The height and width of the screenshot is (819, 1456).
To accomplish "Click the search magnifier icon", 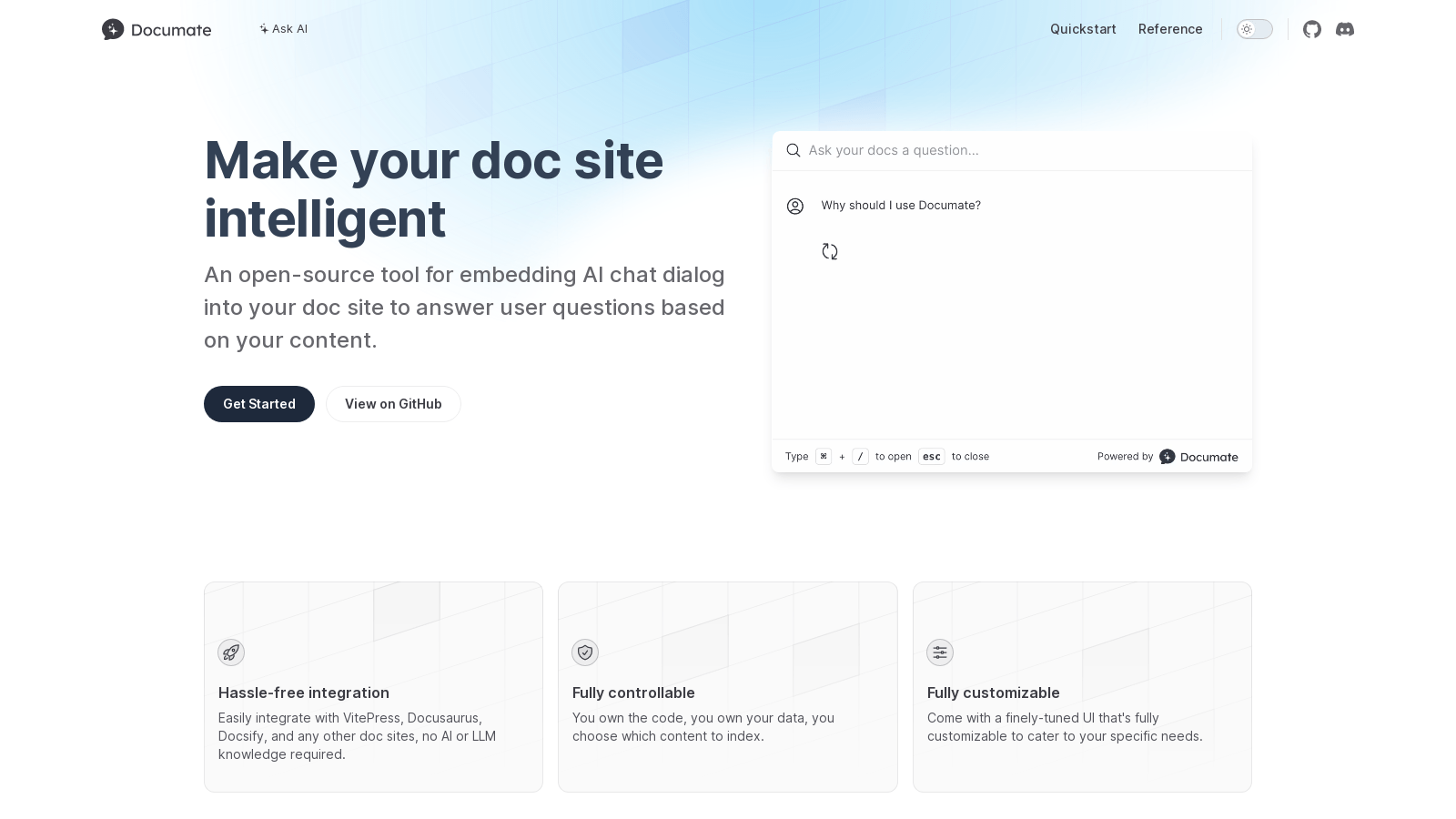I will 794,150.
